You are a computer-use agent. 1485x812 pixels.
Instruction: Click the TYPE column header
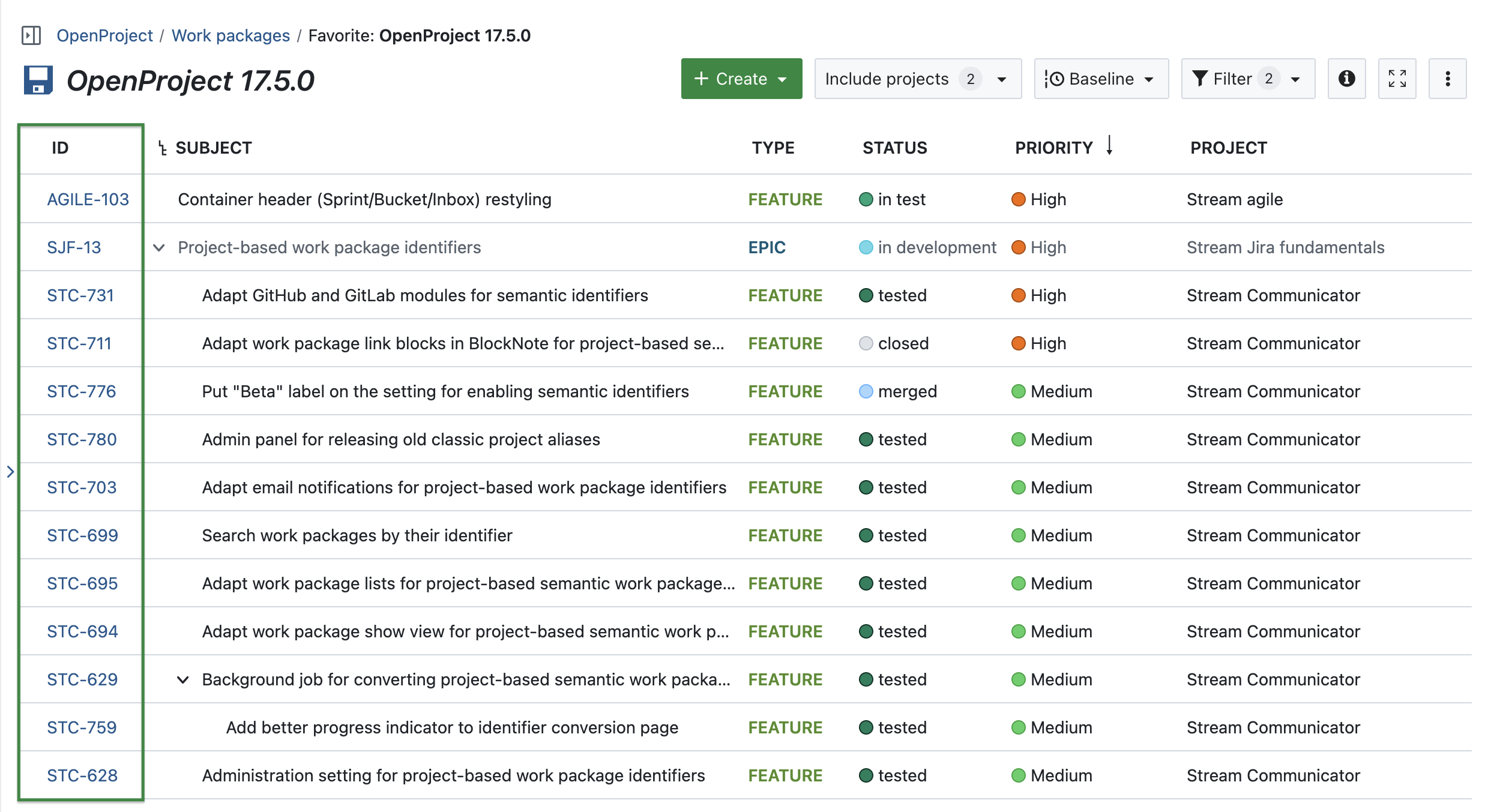tap(773, 148)
